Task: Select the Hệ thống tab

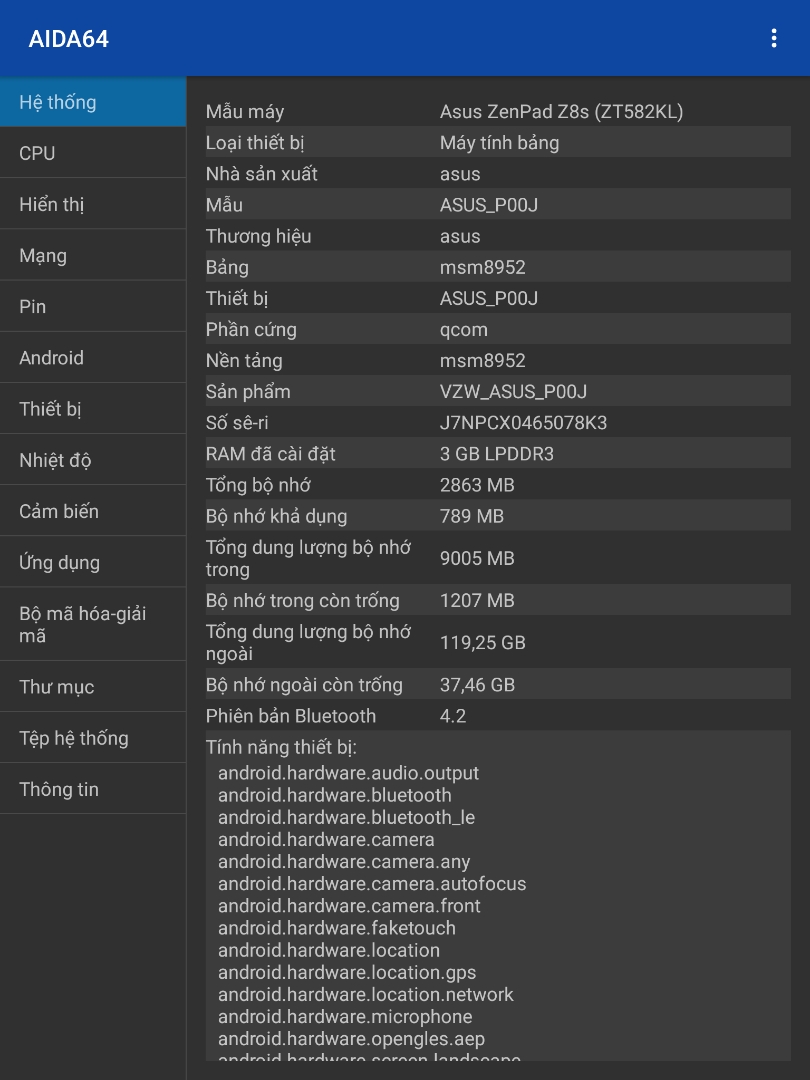Action: tap(93, 102)
